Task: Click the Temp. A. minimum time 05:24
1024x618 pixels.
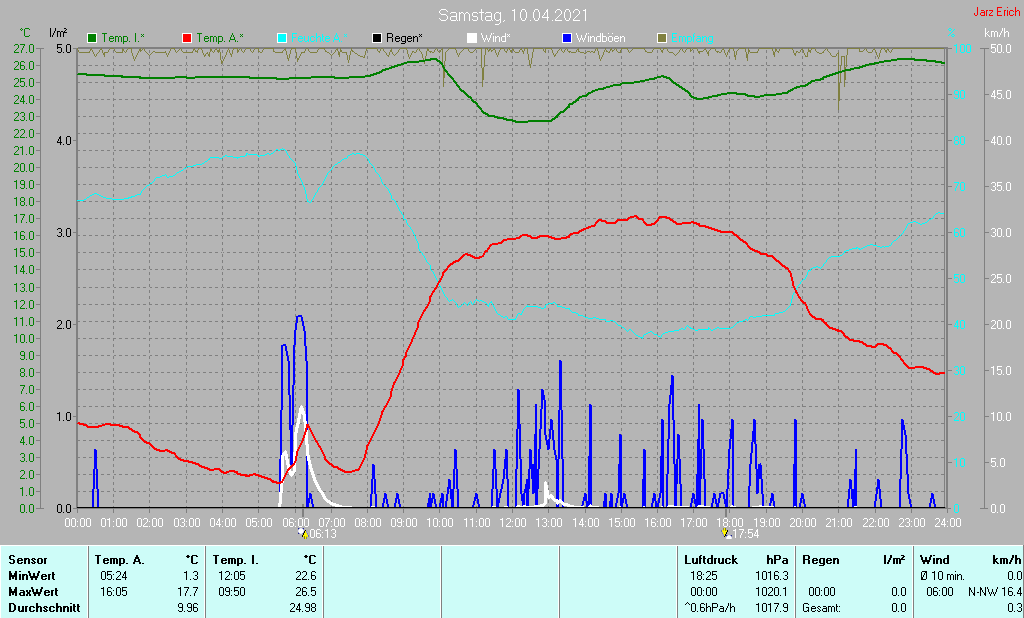Action: pyautogui.click(x=114, y=576)
